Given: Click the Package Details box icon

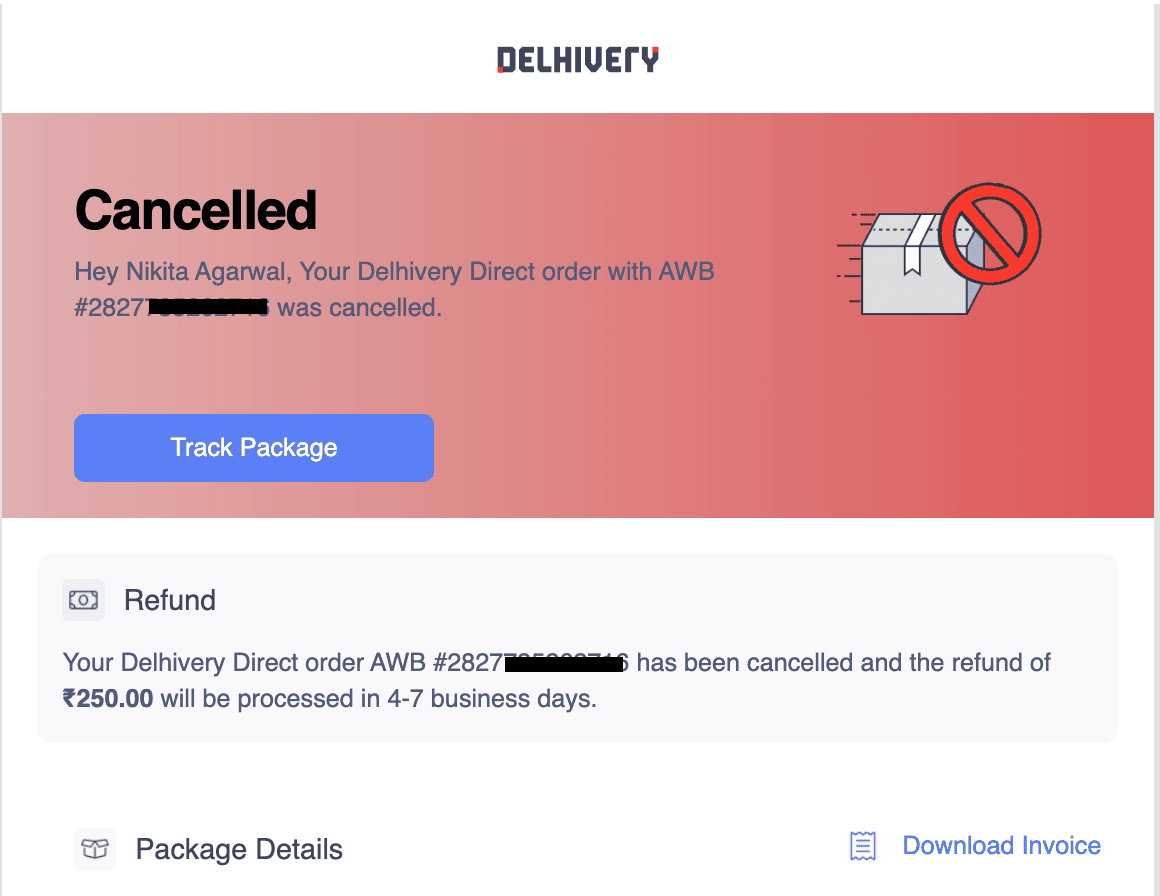Looking at the screenshot, I should click(x=95, y=849).
